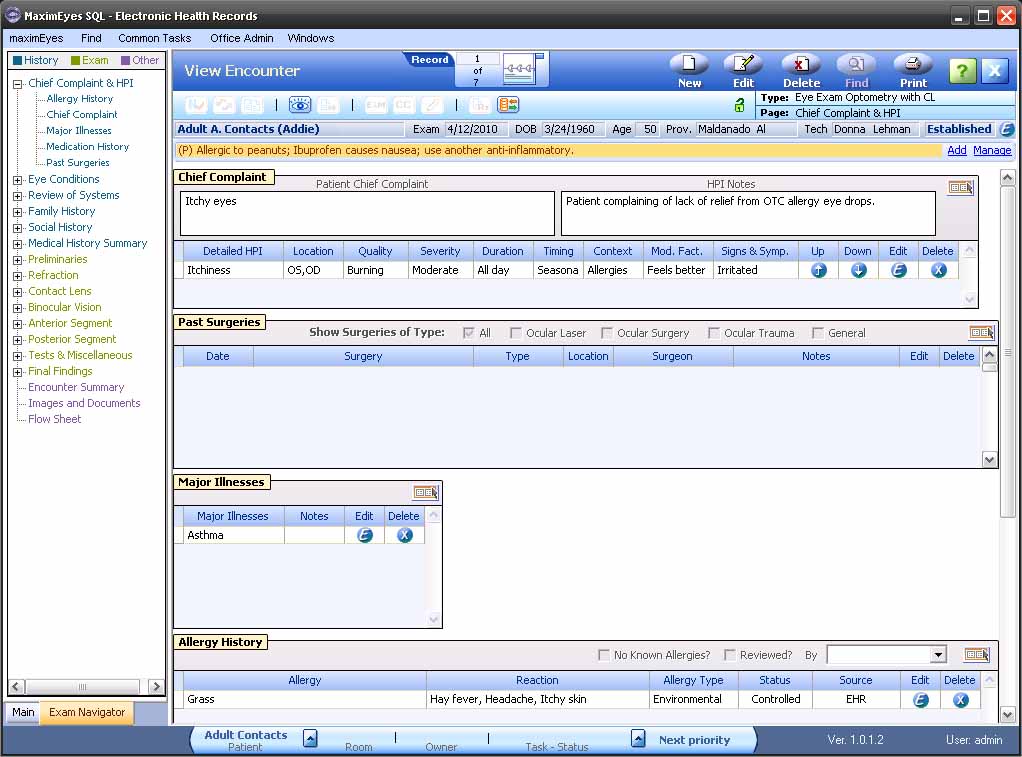Click the Manage link on the alert bar
The image size is (1022, 757).
[992, 150]
